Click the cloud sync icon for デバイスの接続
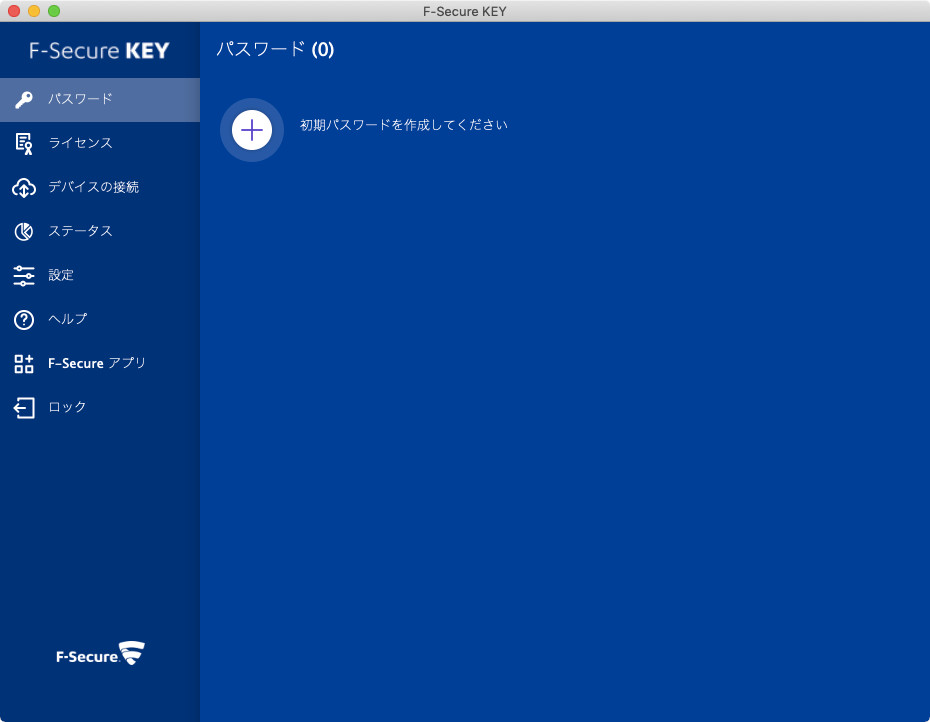 [24, 187]
